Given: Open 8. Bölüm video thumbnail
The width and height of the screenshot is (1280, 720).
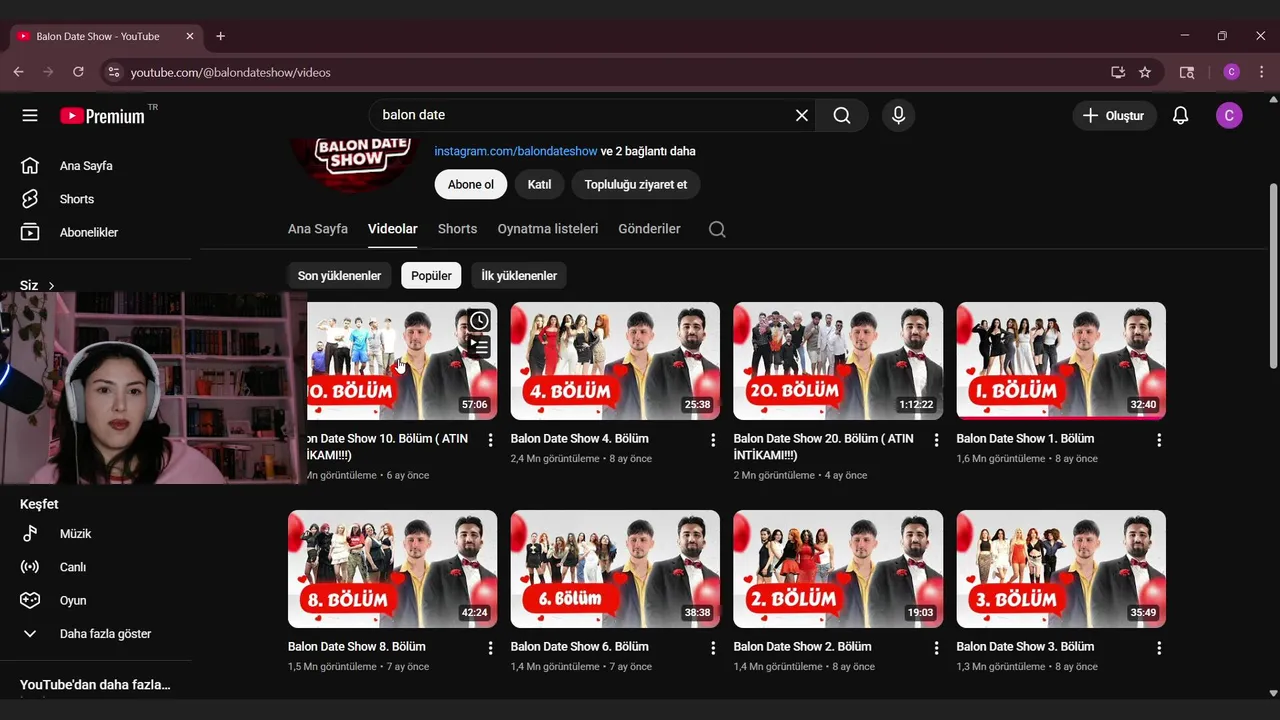Looking at the screenshot, I should 392,569.
